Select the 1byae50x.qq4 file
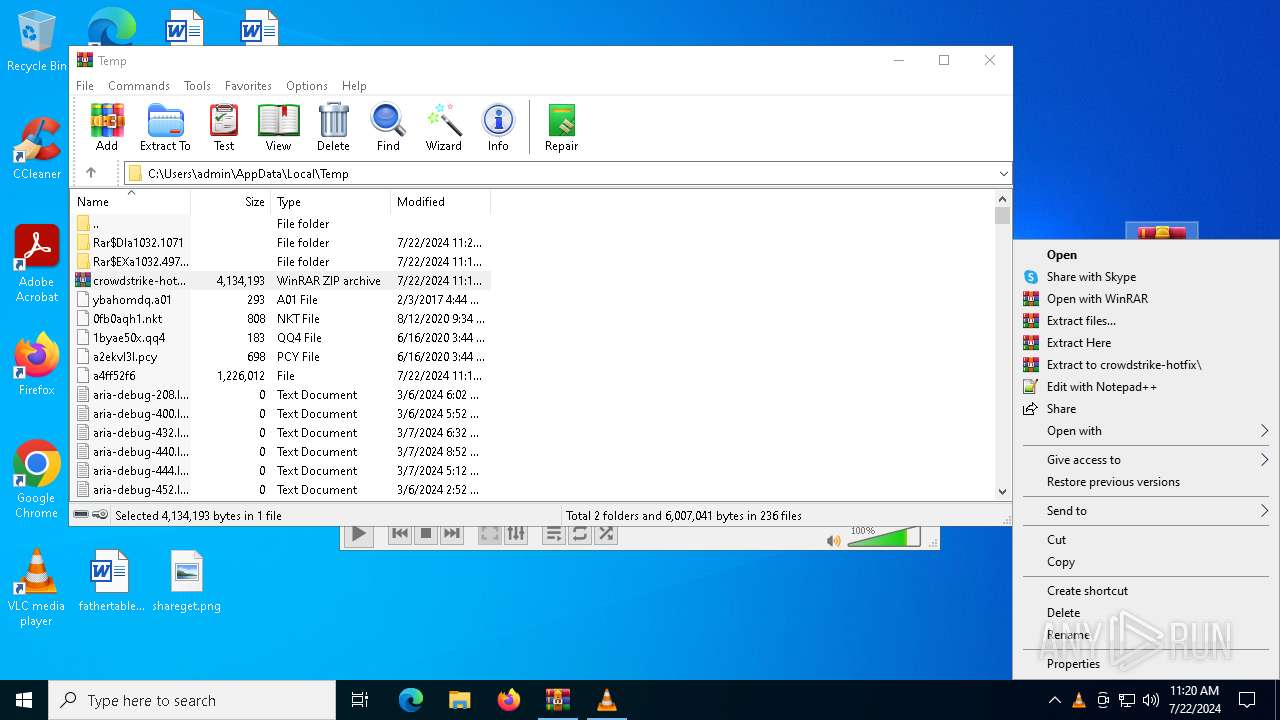Viewport: 1280px width, 720px height. pyautogui.click(x=281, y=338)
